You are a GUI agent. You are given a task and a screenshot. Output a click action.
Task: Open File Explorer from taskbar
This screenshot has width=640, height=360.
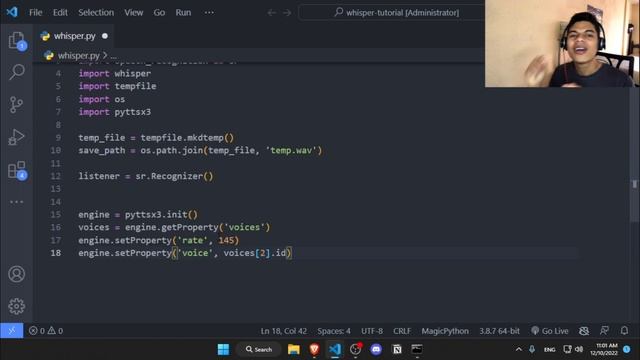point(293,349)
